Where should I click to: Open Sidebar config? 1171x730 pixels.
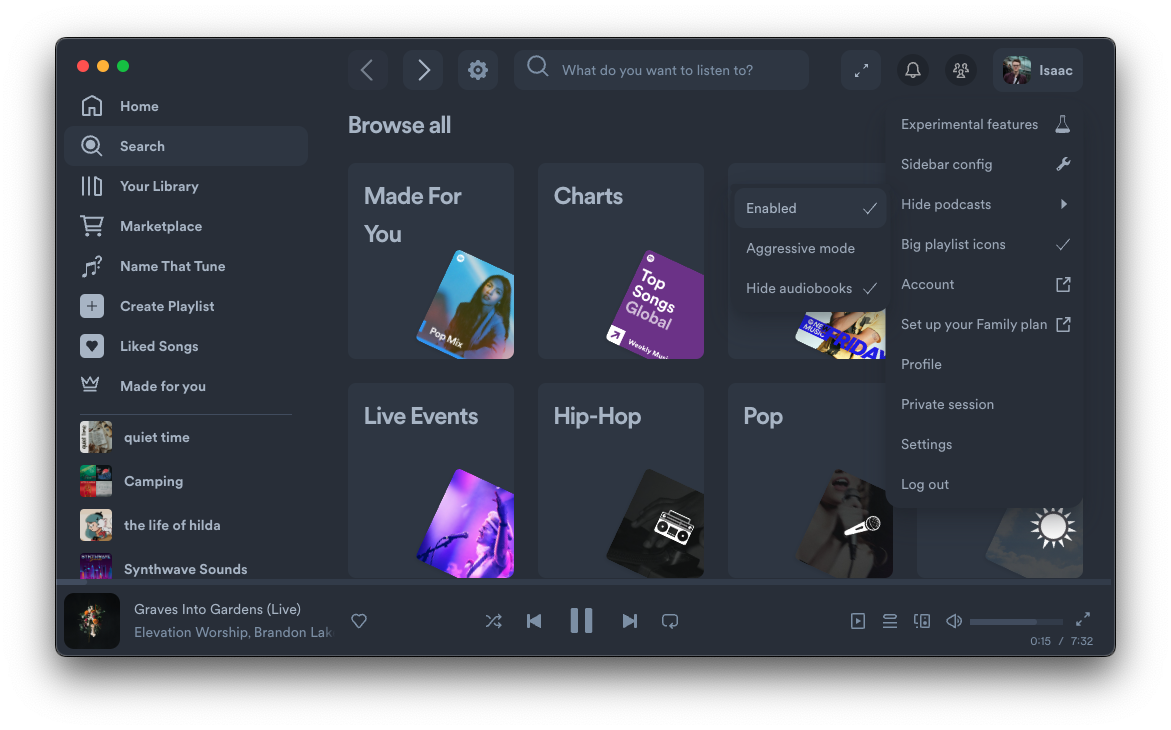[985, 164]
